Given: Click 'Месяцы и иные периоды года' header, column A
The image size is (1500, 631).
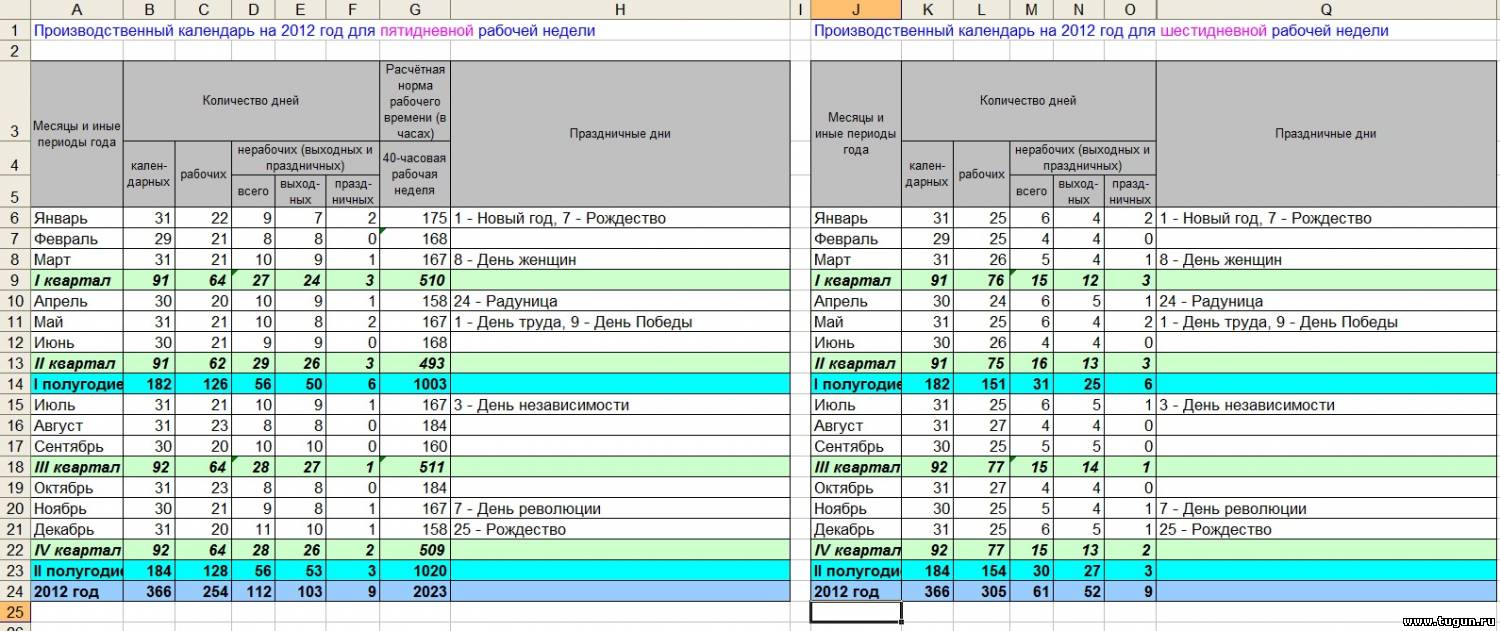Looking at the screenshot, I should click(77, 133).
